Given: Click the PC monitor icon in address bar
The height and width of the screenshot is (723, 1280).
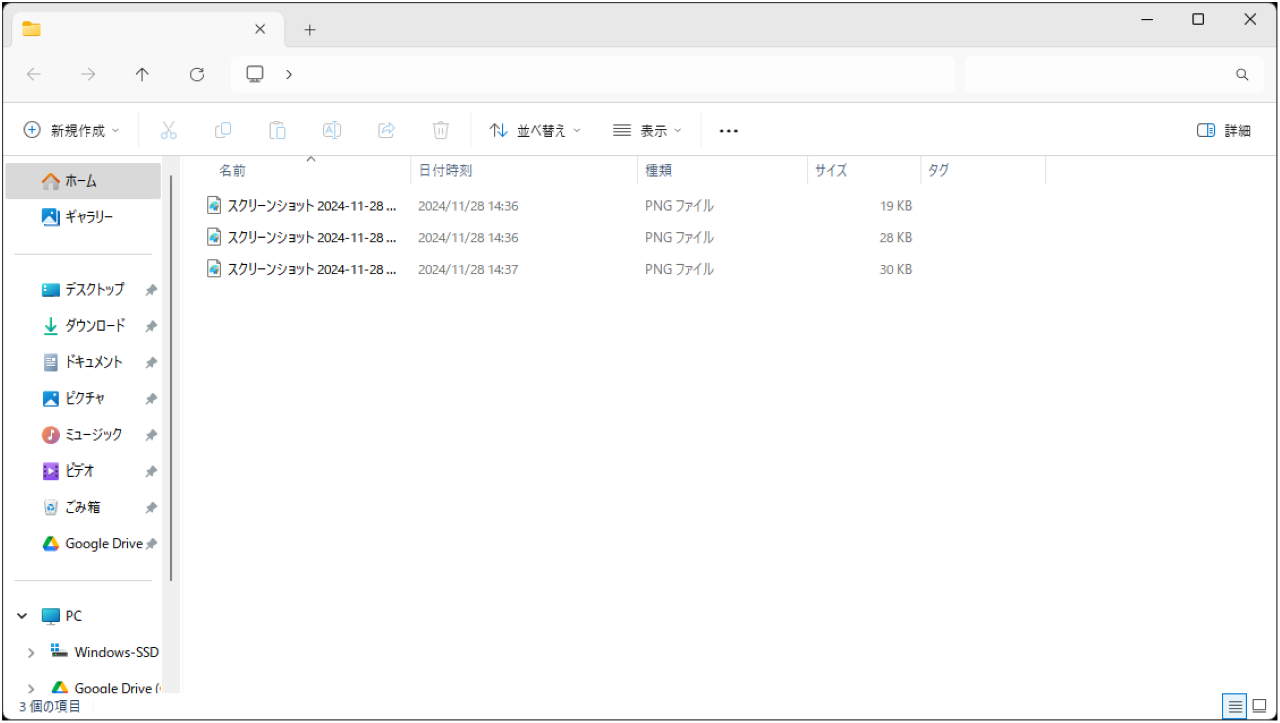Looking at the screenshot, I should (x=255, y=74).
